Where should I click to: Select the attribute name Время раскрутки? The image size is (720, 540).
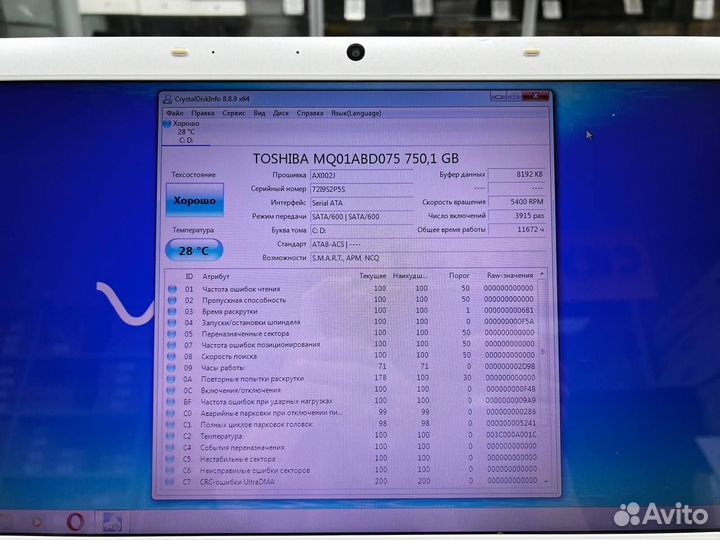coord(230,311)
